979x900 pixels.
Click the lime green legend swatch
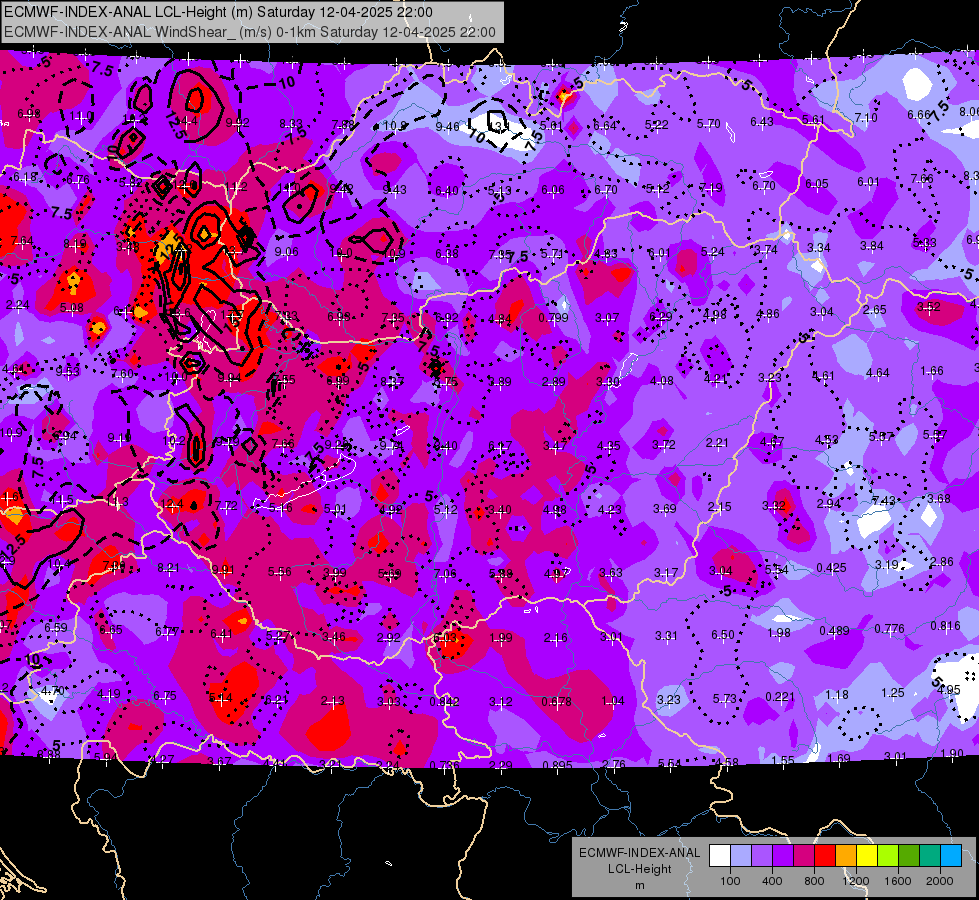pos(888,856)
